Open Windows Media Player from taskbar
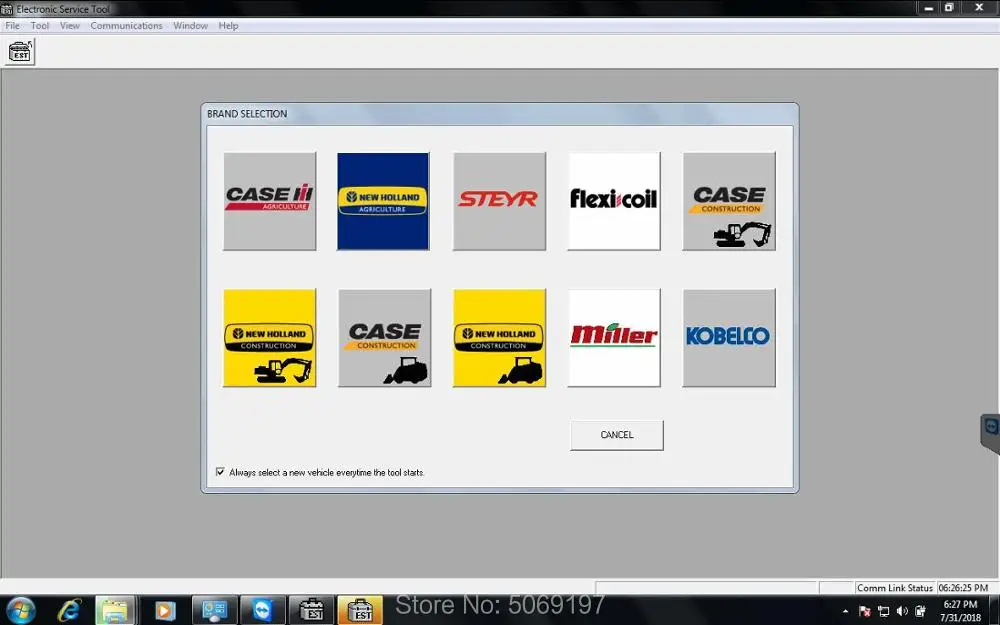 [165, 611]
